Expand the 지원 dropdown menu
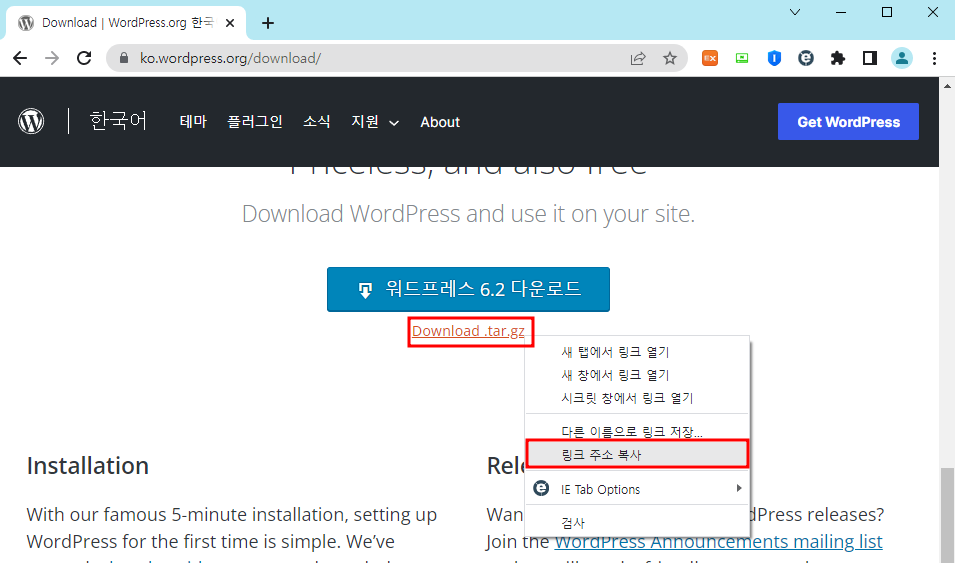 [x=375, y=122]
